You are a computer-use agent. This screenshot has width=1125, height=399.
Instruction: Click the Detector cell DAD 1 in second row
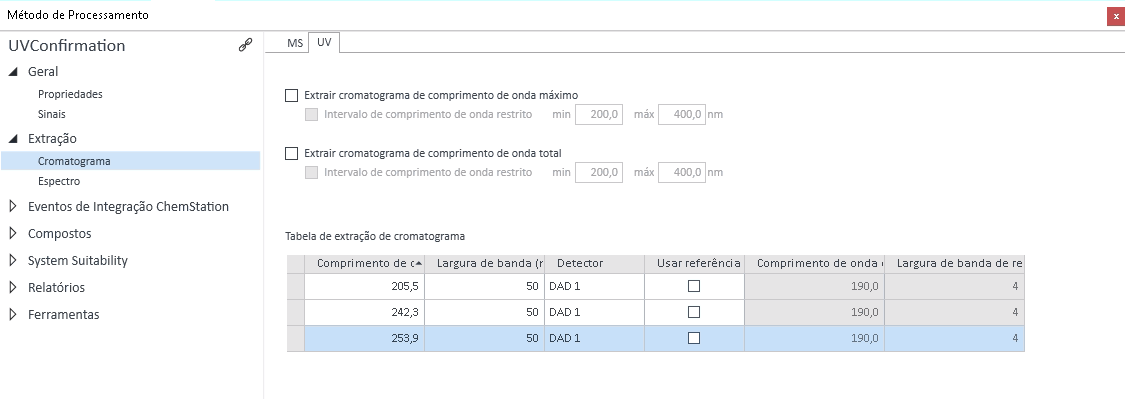[594, 312]
